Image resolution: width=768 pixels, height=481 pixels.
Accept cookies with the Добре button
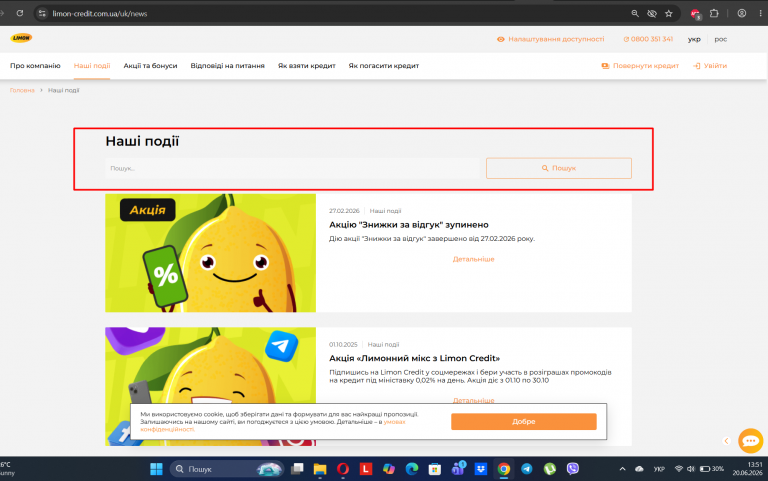tap(524, 421)
